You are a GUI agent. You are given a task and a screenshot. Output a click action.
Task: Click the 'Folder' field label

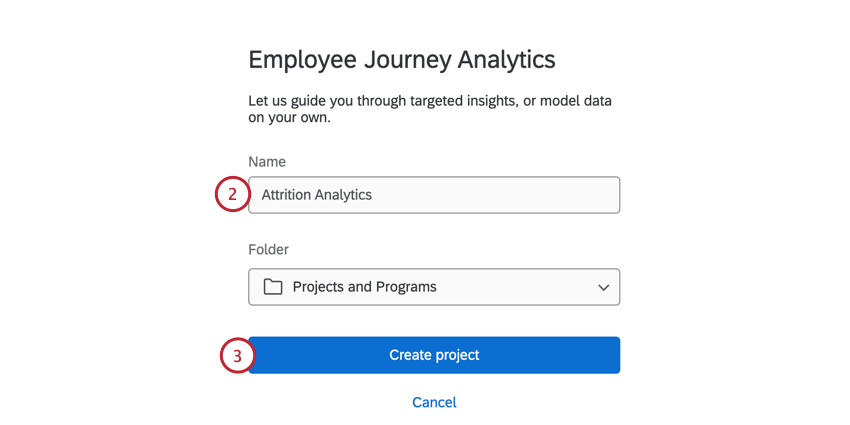269,250
